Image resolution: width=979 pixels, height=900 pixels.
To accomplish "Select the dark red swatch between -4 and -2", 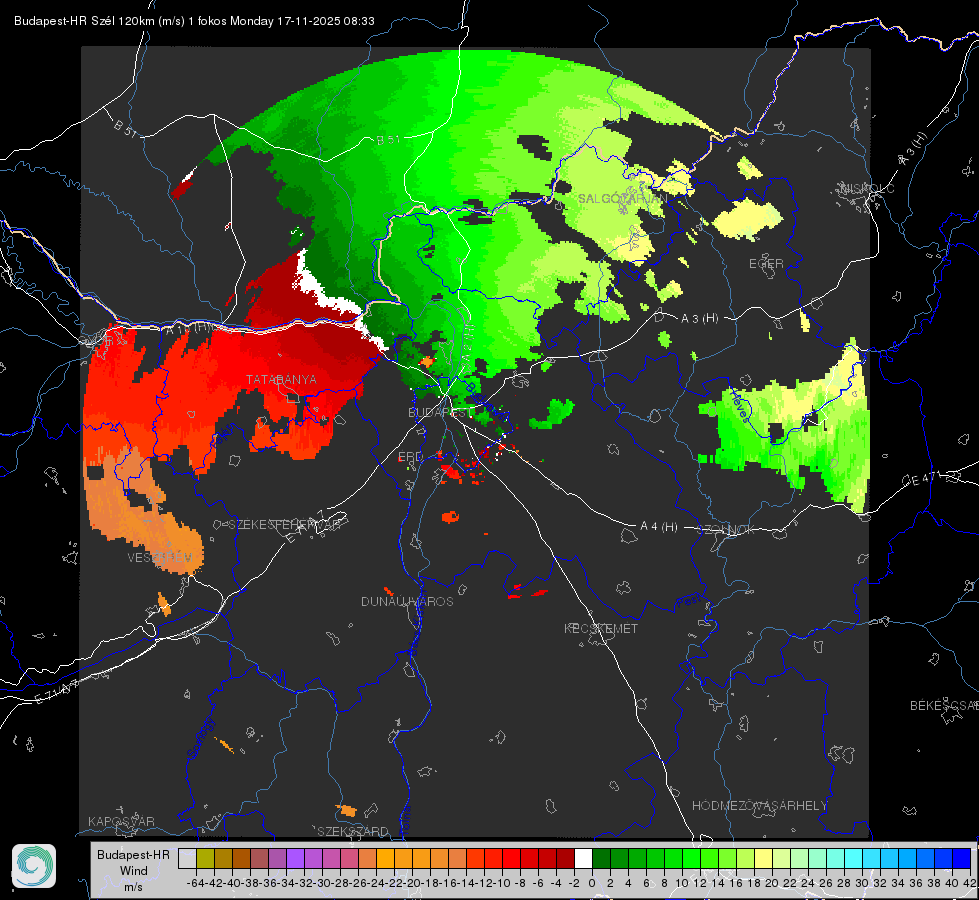I will pyautogui.click(x=565, y=858).
